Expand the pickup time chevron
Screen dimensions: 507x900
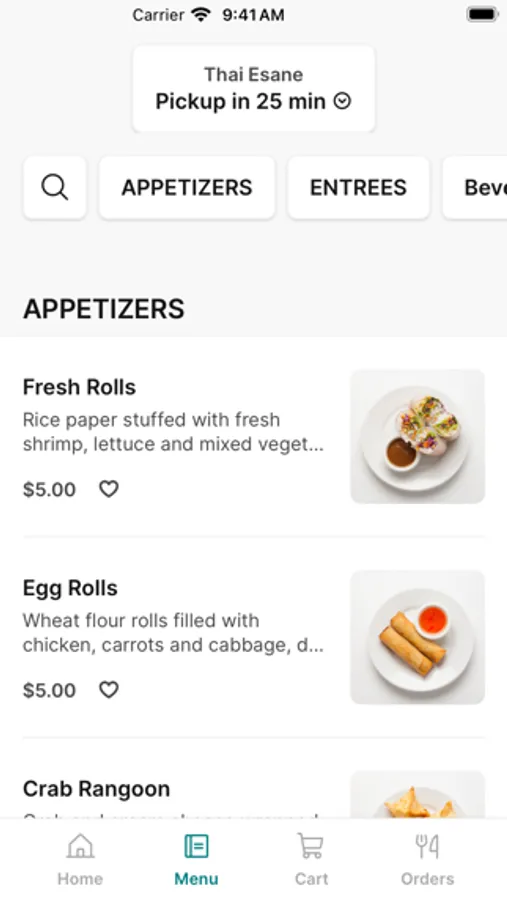pos(342,102)
